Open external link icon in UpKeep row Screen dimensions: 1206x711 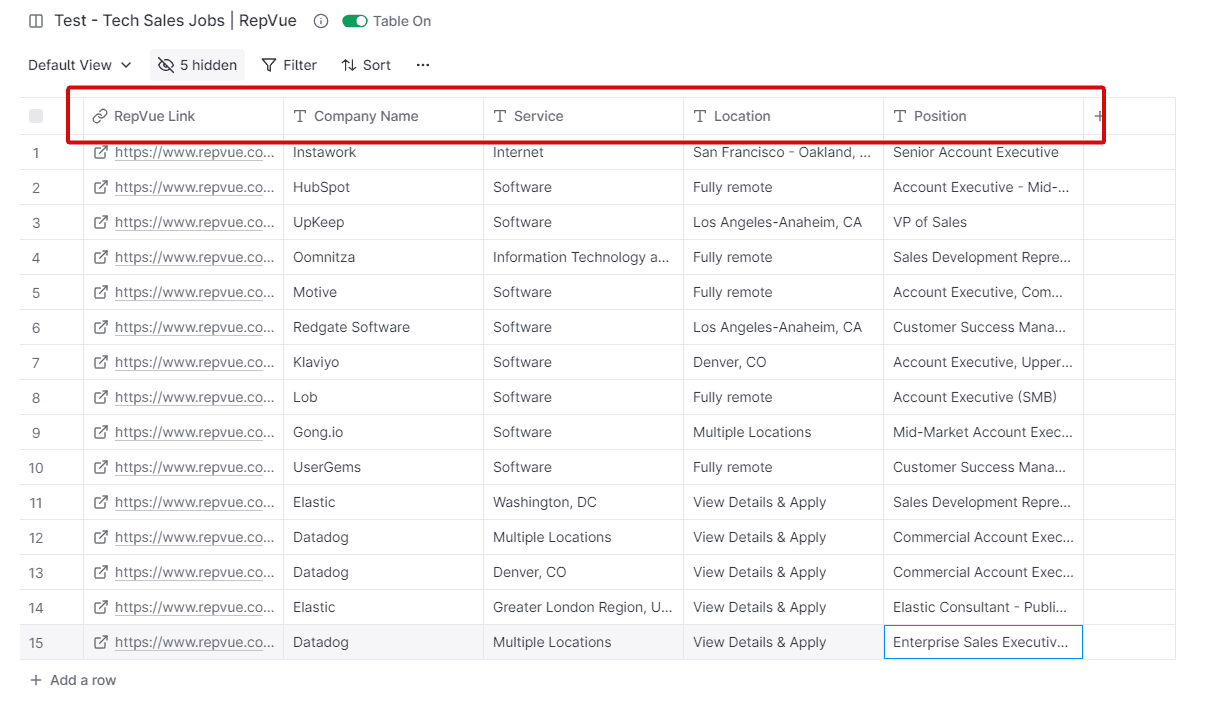tap(101, 222)
